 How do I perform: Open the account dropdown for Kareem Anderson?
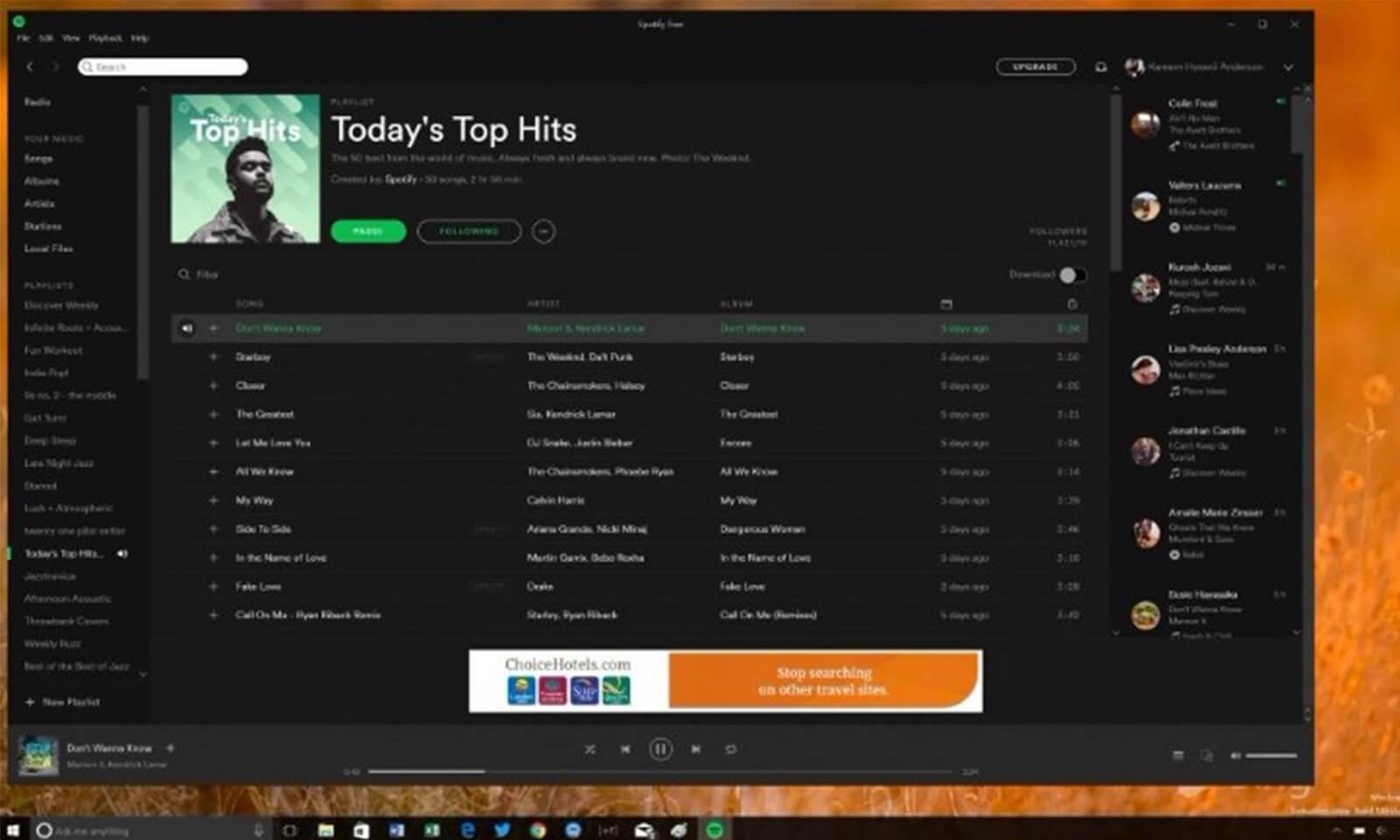(1286, 66)
